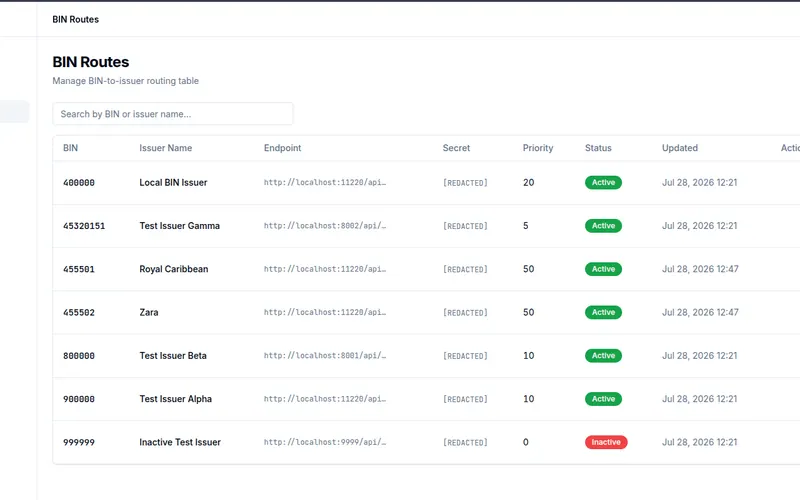This screenshot has height=500, width=800.
Task: Focus the Search by BIN or issuer field
Action: click(x=172, y=114)
